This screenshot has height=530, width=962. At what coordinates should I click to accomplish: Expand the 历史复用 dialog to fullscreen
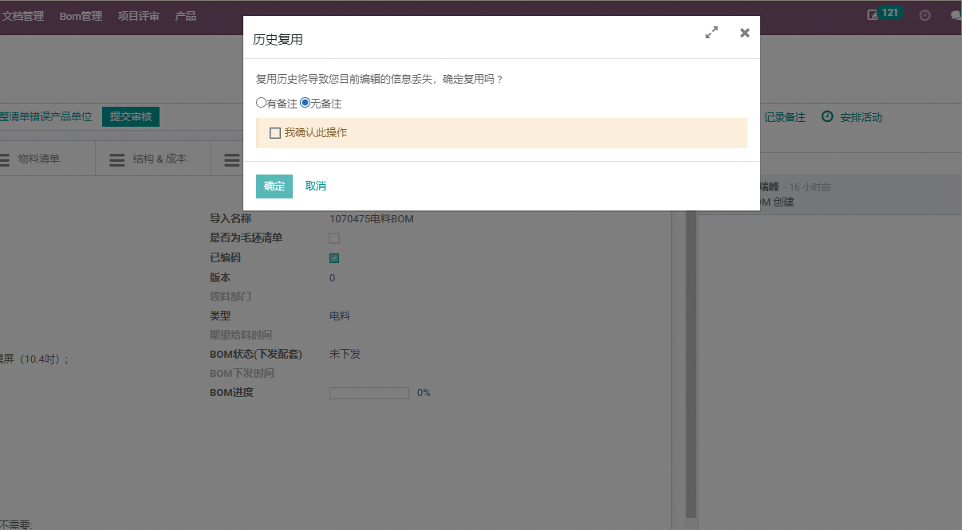pyautogui.click(x=711, y=33)
